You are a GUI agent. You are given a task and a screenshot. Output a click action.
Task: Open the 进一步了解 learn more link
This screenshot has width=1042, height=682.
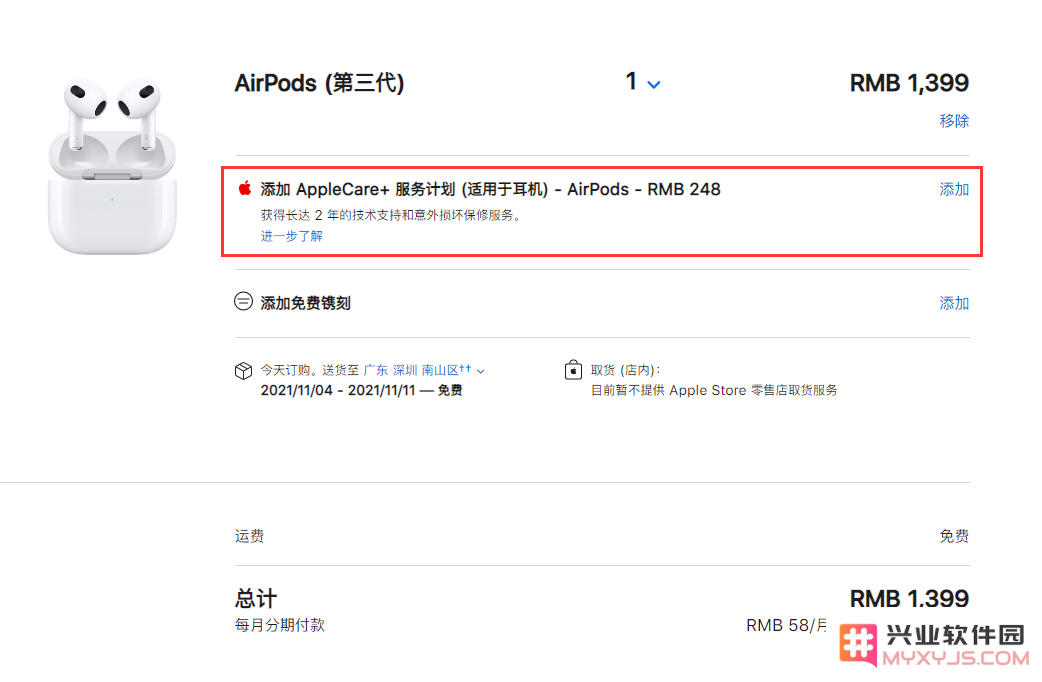(292, 236)
